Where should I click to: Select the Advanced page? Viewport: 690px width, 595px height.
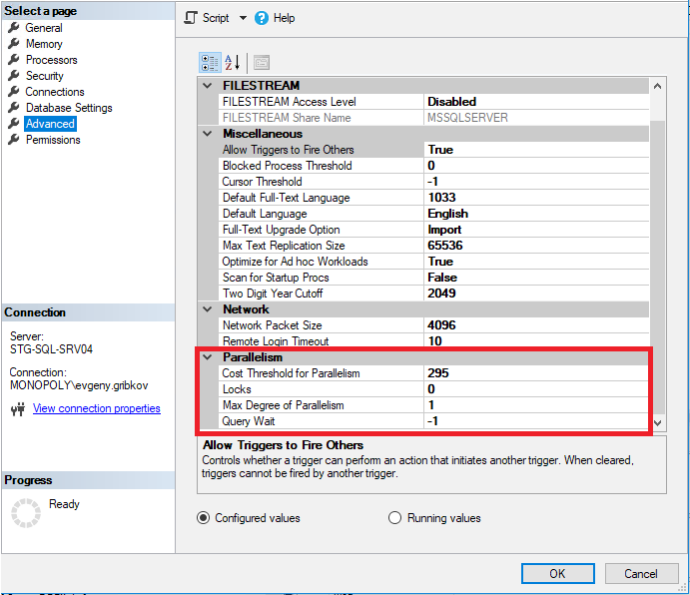coord(50,124)
